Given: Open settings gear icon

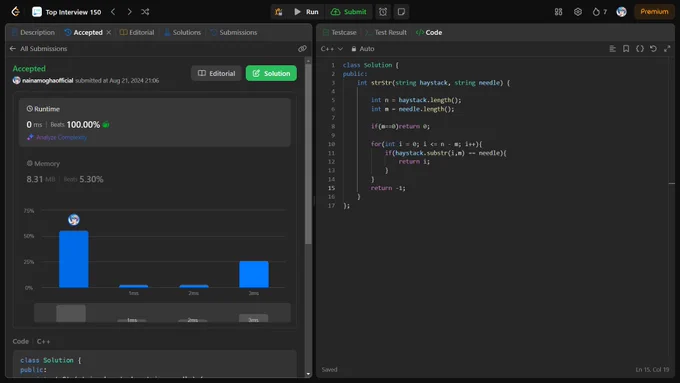Looking at the screenshot, I should (x=578, y=12).
